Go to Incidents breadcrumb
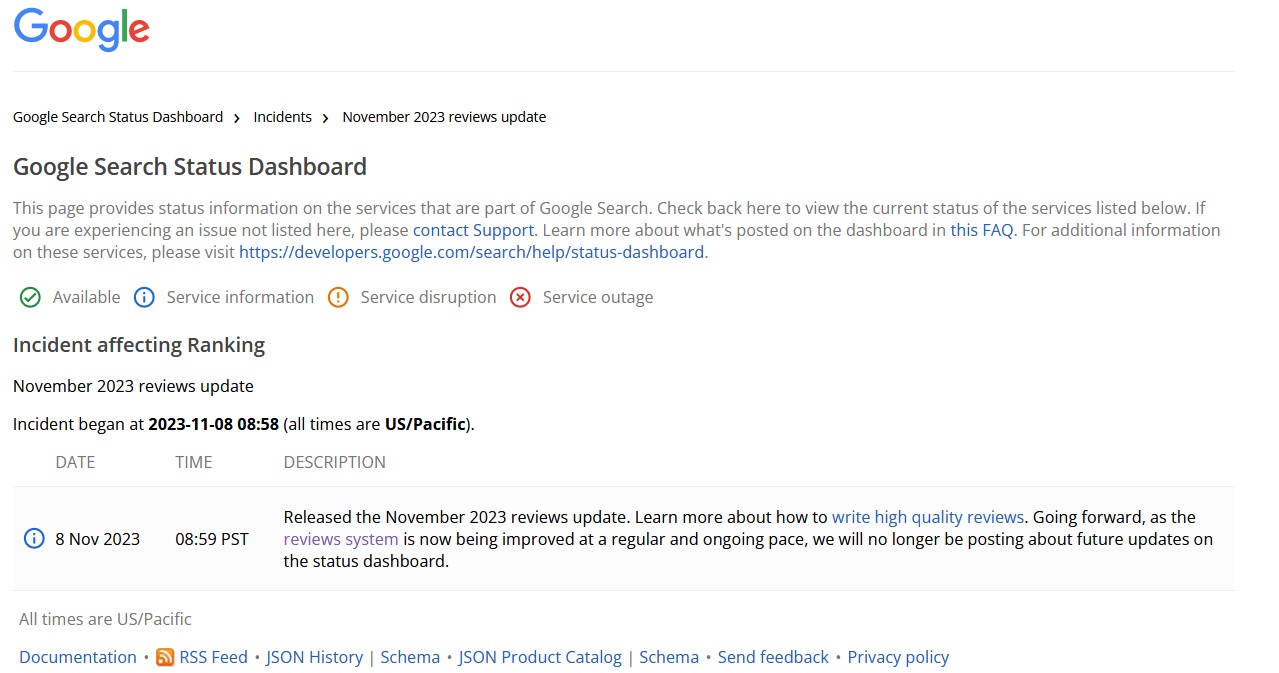The height and width of the screenshot is (673, 1279). [x=282, y=117]
